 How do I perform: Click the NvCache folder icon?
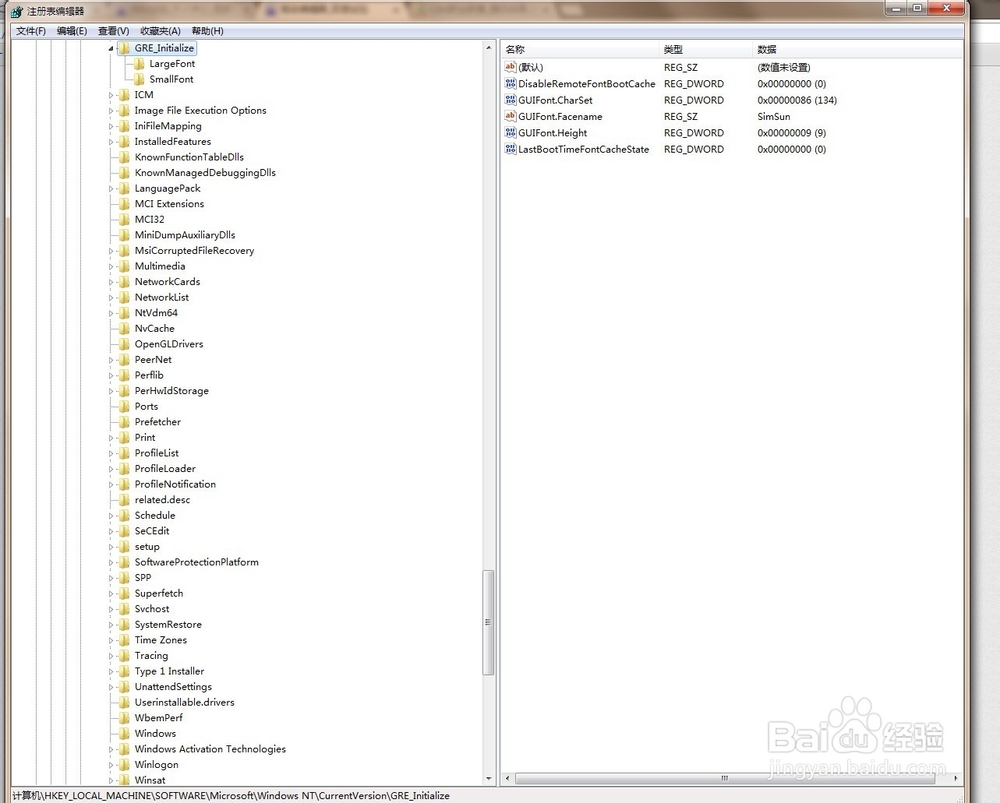[124, 328]
